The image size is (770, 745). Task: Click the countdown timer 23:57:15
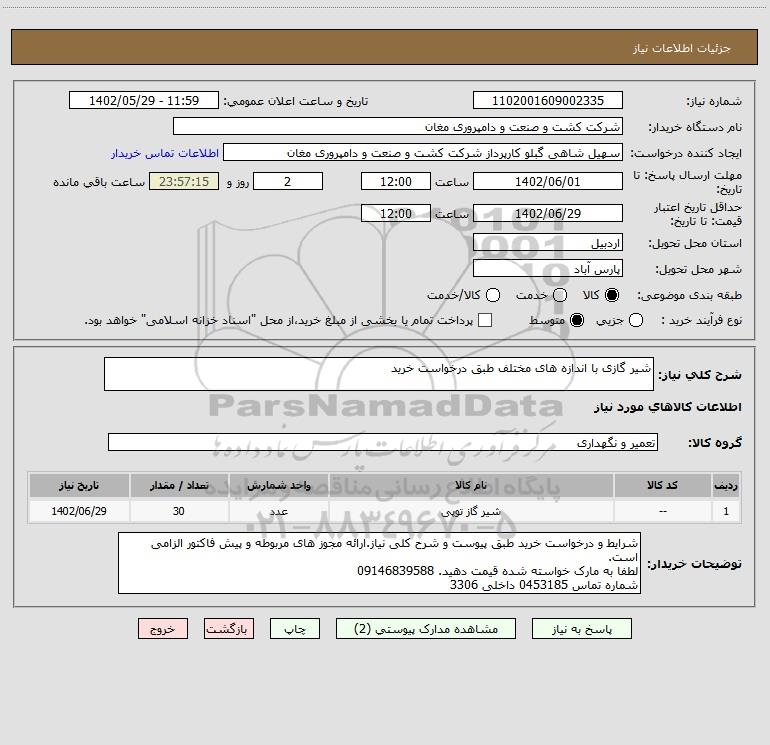[184, 181]
